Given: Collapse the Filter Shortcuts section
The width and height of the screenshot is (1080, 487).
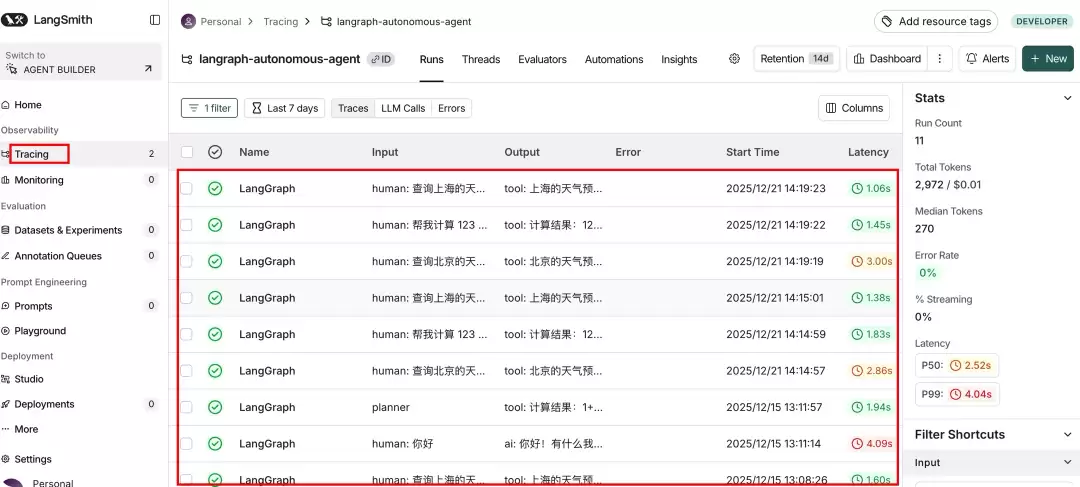Looking at the screenshot, I should [x=1068, y=435].
